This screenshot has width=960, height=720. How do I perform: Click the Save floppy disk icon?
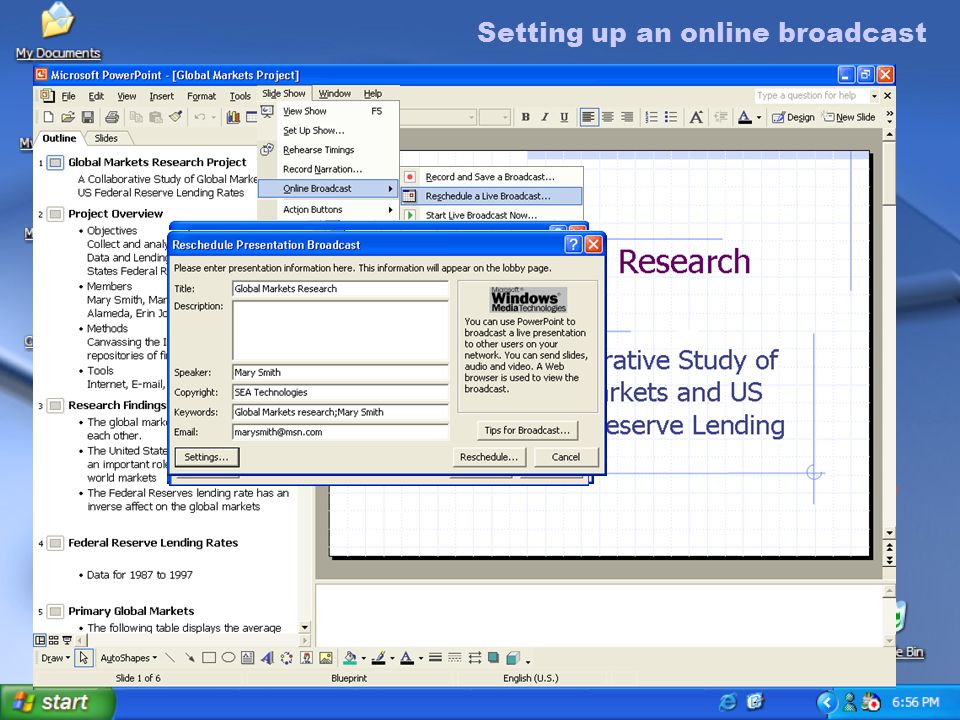pyautogui.click(x=88, y=117)
